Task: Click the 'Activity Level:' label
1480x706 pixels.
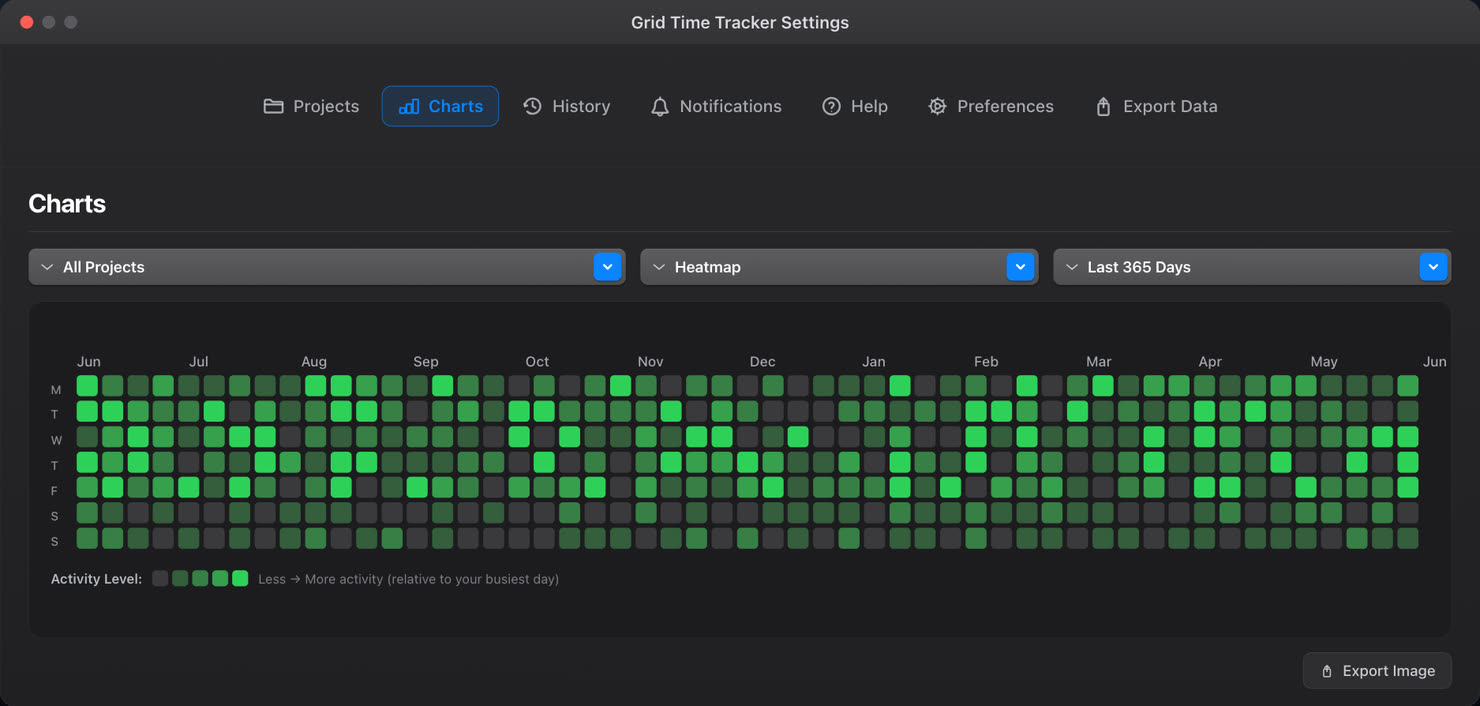Action: [x=96, y=579]
